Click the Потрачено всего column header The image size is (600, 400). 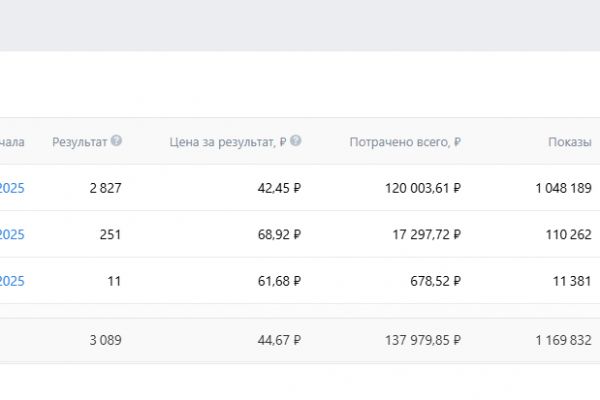(x=404, y=142)
